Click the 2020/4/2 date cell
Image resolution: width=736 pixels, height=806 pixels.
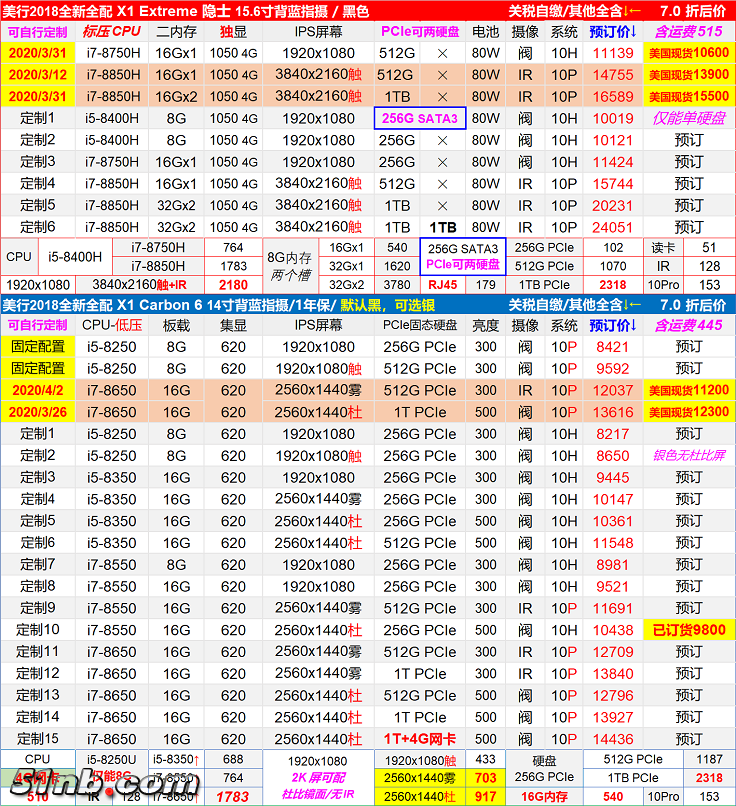[x=37, y=390]
